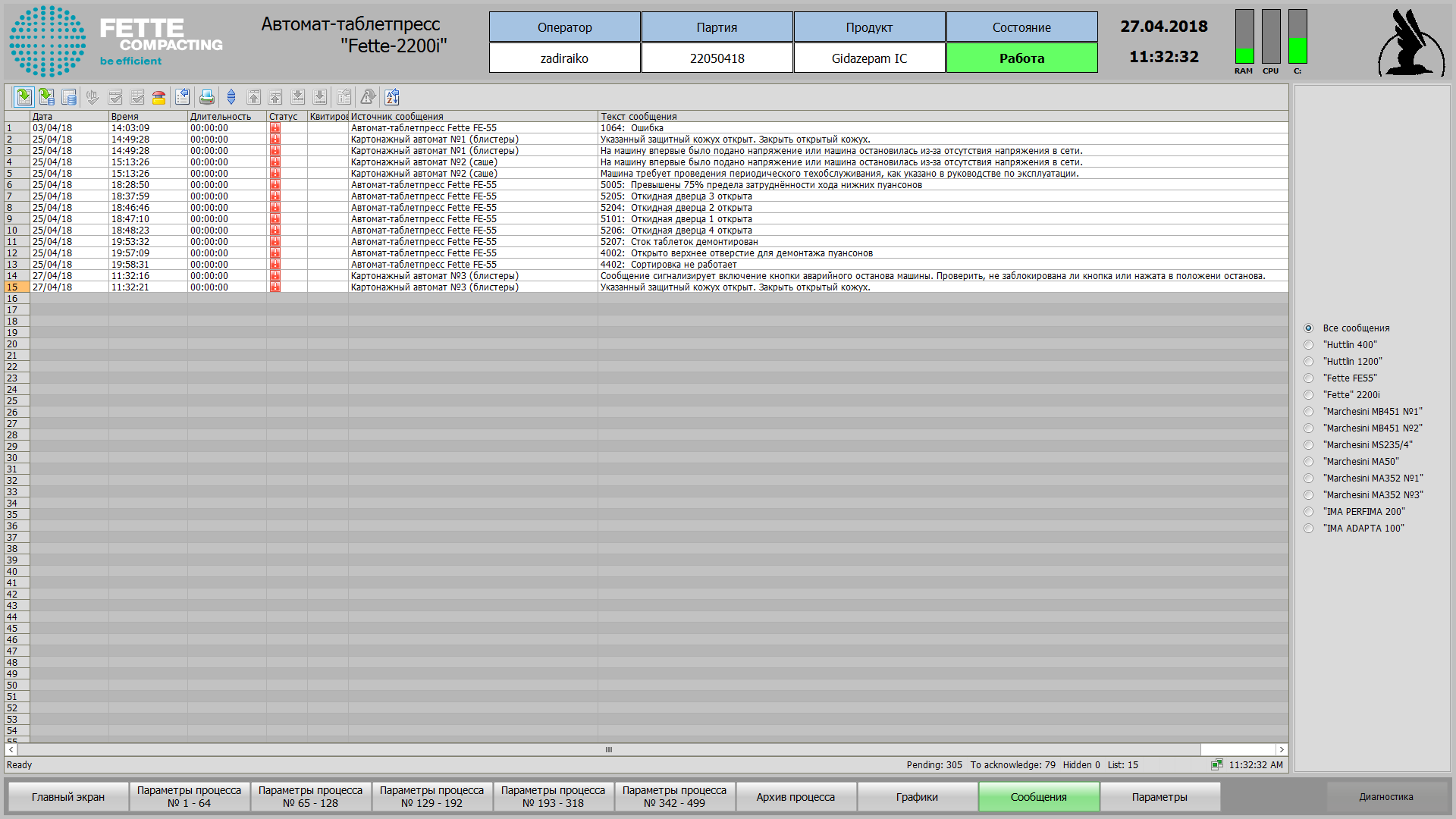Go to previous message icon
This screenshot has height=819, width=1456.
[276, 97]
